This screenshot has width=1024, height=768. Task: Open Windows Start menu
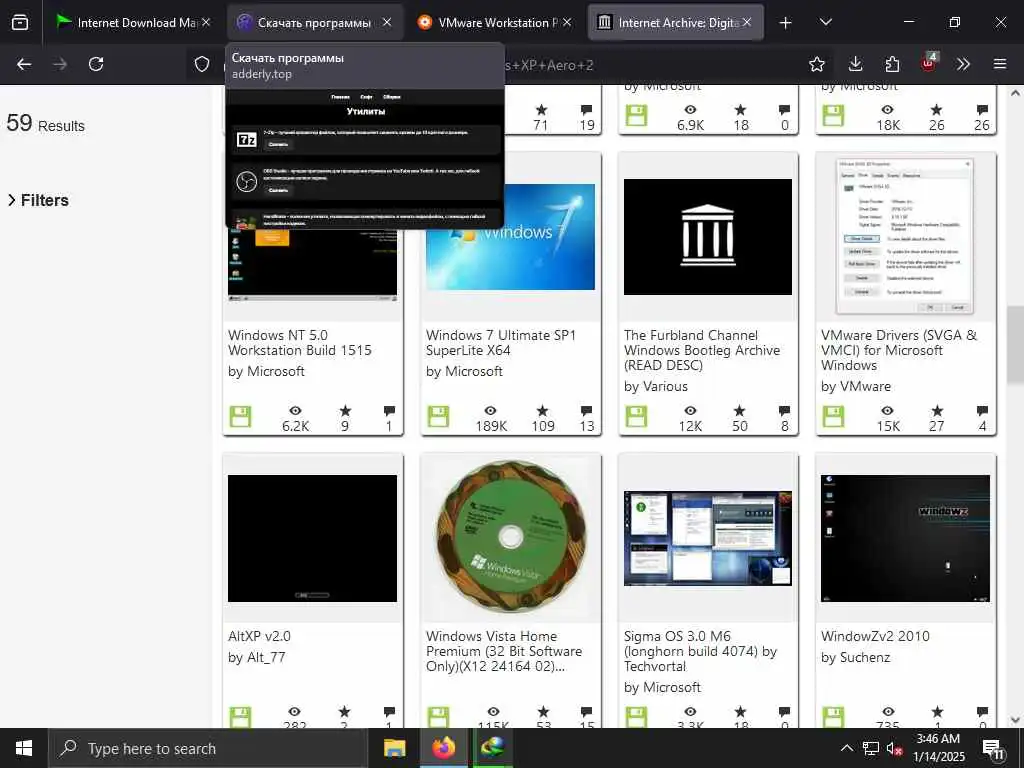(x=24, y=748)
